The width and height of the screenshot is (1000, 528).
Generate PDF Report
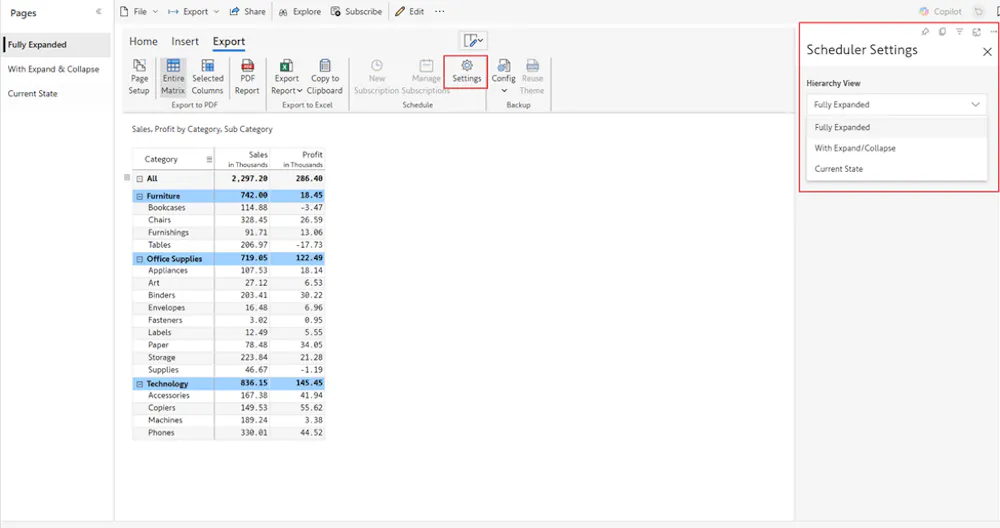[x=247, y=77]
